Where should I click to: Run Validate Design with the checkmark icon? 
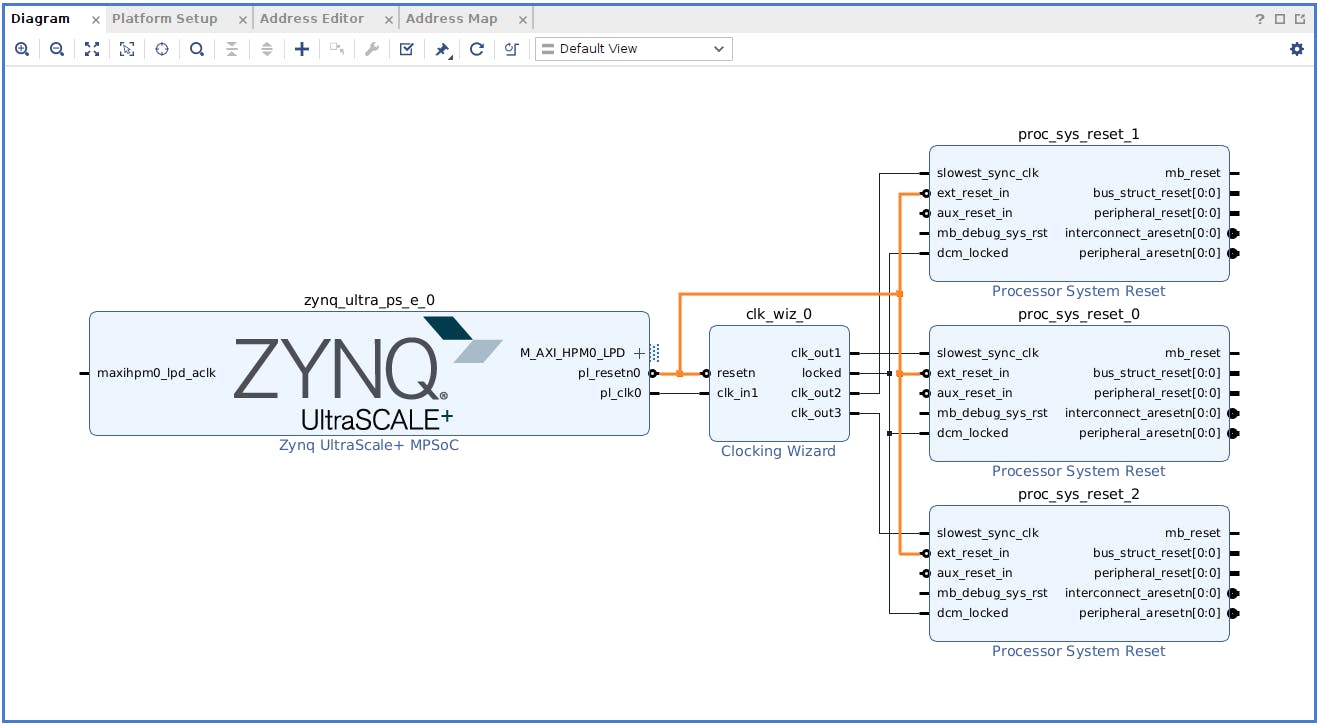coord(407,49)
